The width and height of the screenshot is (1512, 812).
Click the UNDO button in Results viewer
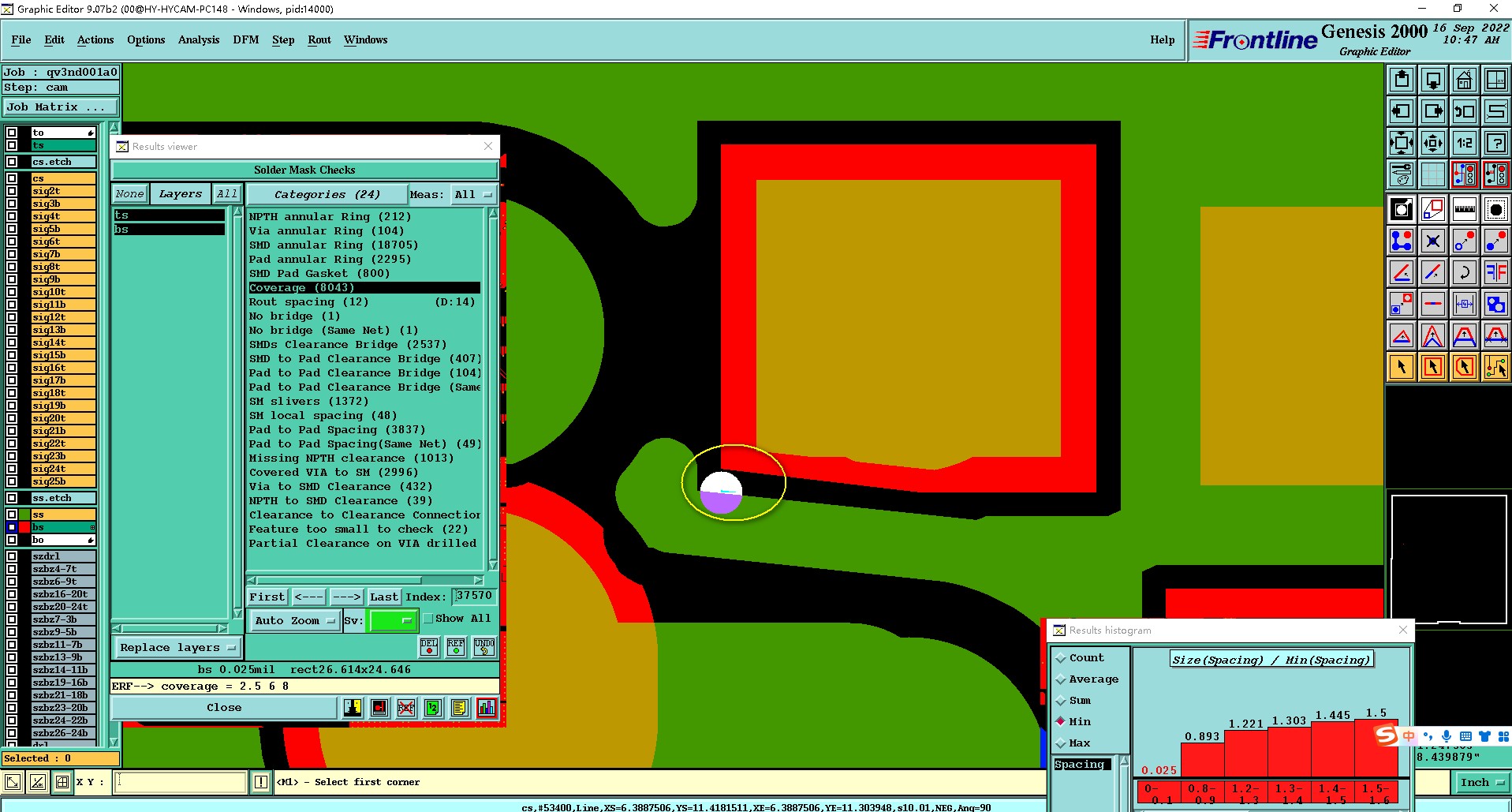(484, 647)
